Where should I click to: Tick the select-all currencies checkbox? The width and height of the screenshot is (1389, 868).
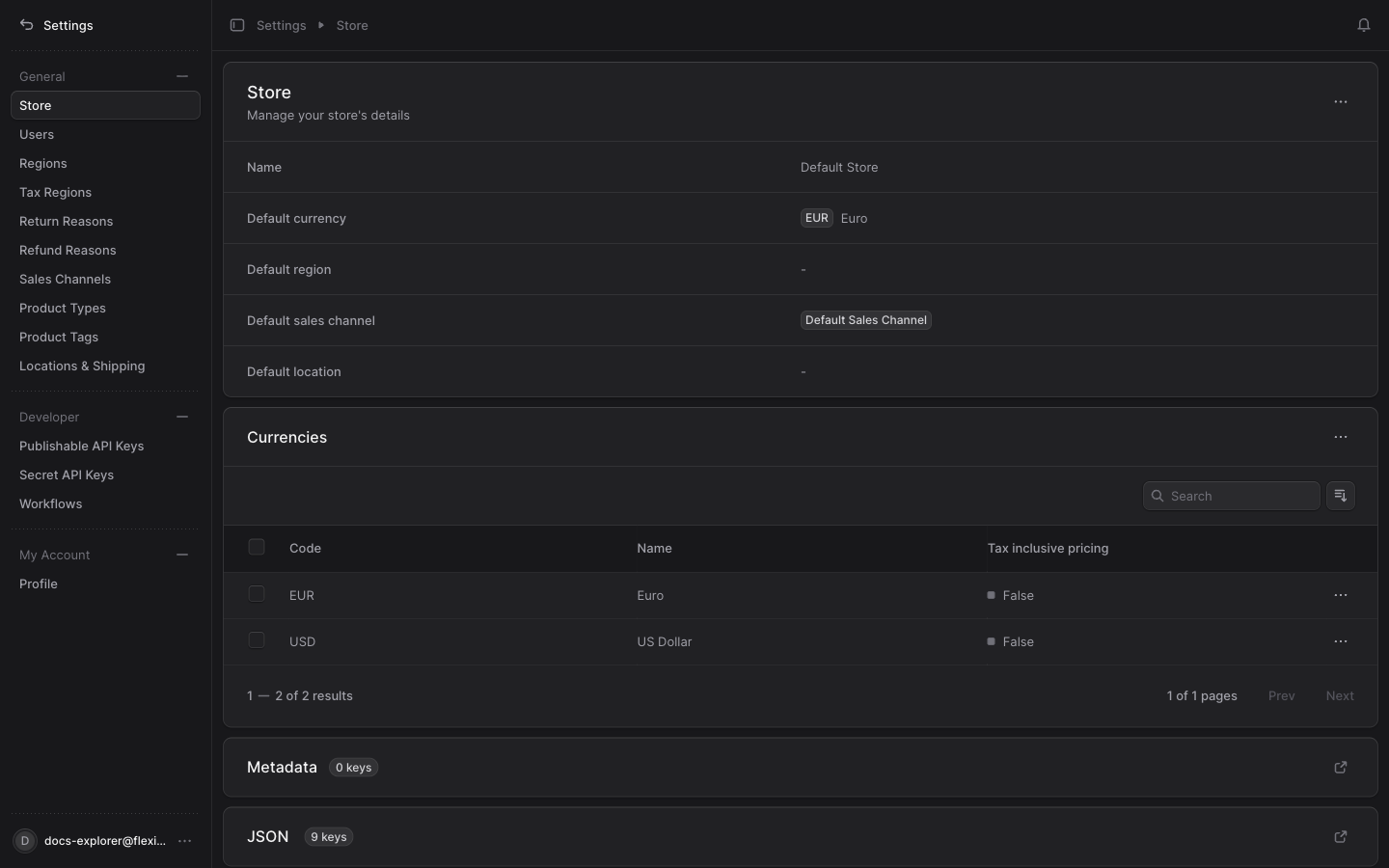(257, 547)
